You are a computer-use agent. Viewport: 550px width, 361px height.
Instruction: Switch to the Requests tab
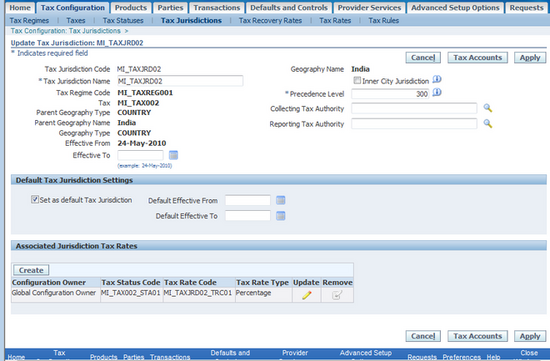(526, 8)
